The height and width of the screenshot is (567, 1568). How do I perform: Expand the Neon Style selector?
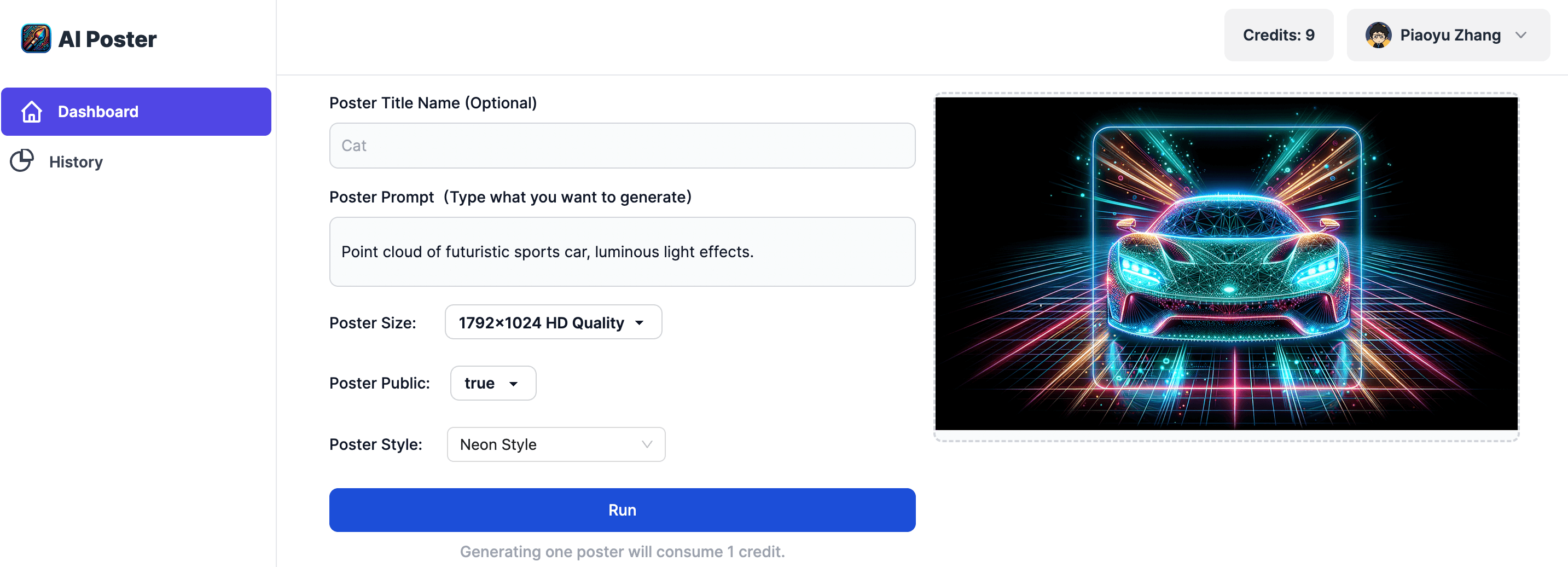[556, 444]
